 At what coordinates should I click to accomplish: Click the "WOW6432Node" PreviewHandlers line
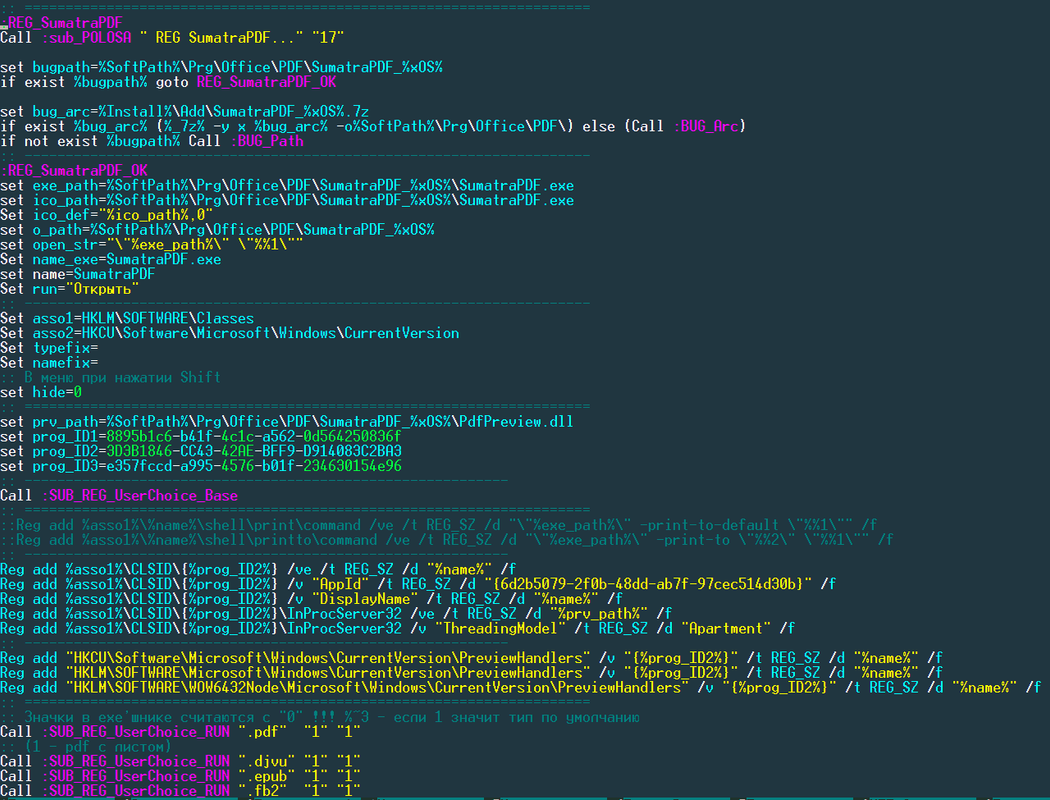coord(521,687)
